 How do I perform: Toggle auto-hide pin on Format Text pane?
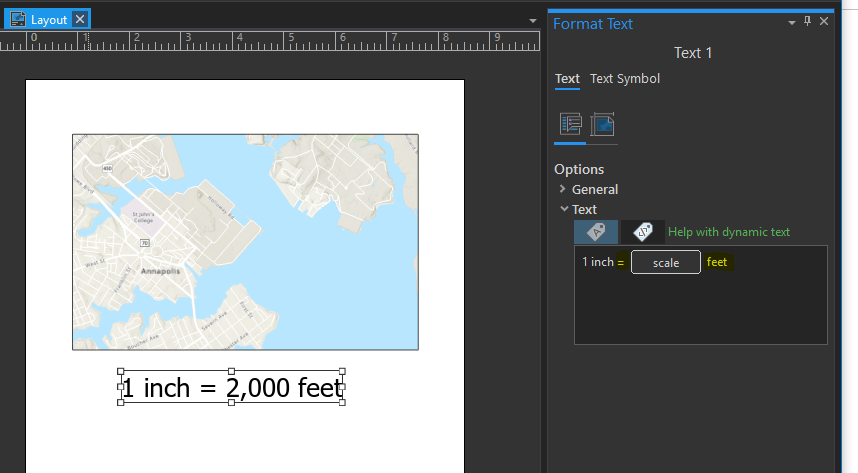(807, 21)
